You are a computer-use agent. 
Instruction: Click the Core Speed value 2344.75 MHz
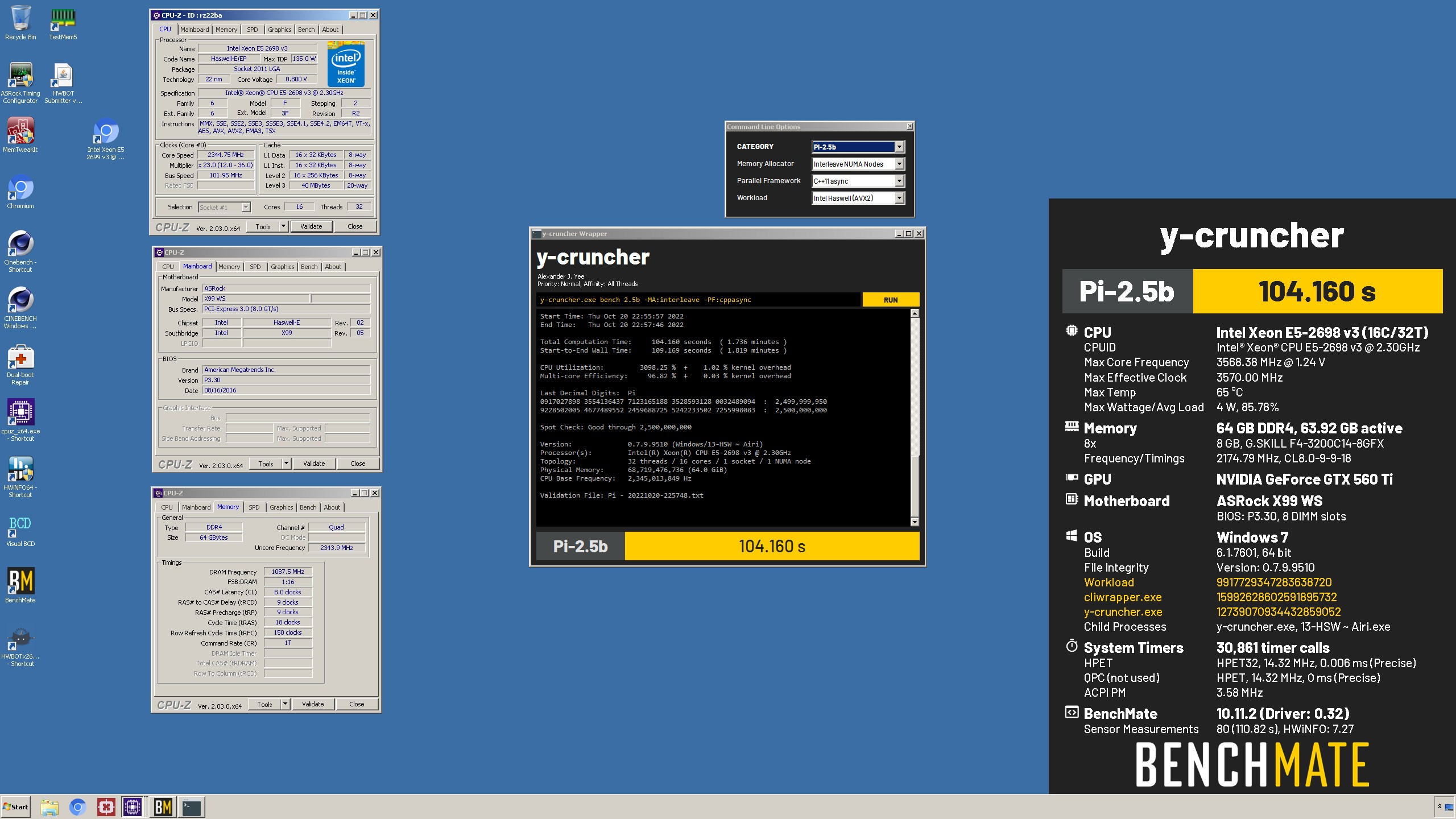pyautogui.click(x=226, y=155)
